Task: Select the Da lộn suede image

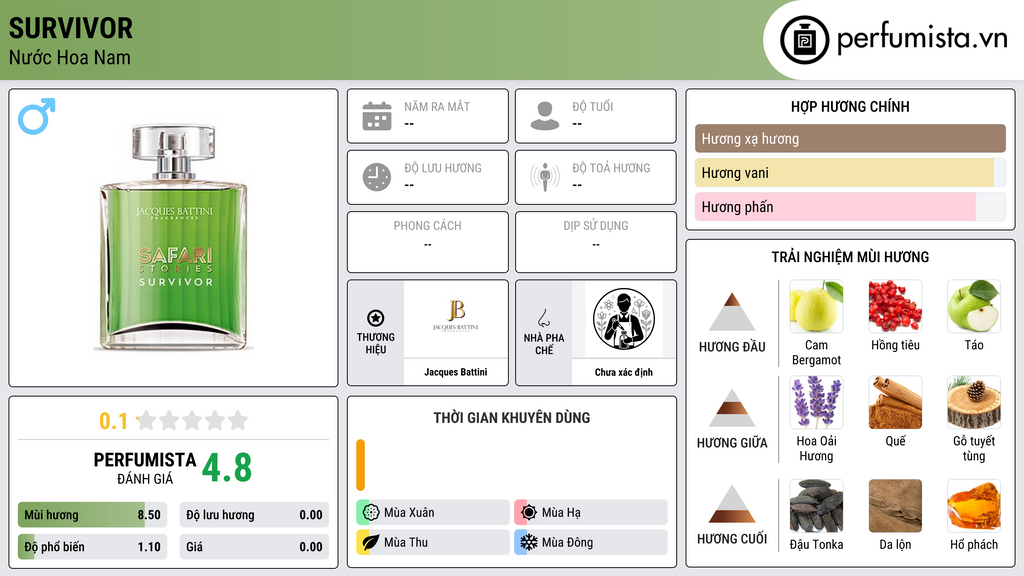Action: point(895,506)
